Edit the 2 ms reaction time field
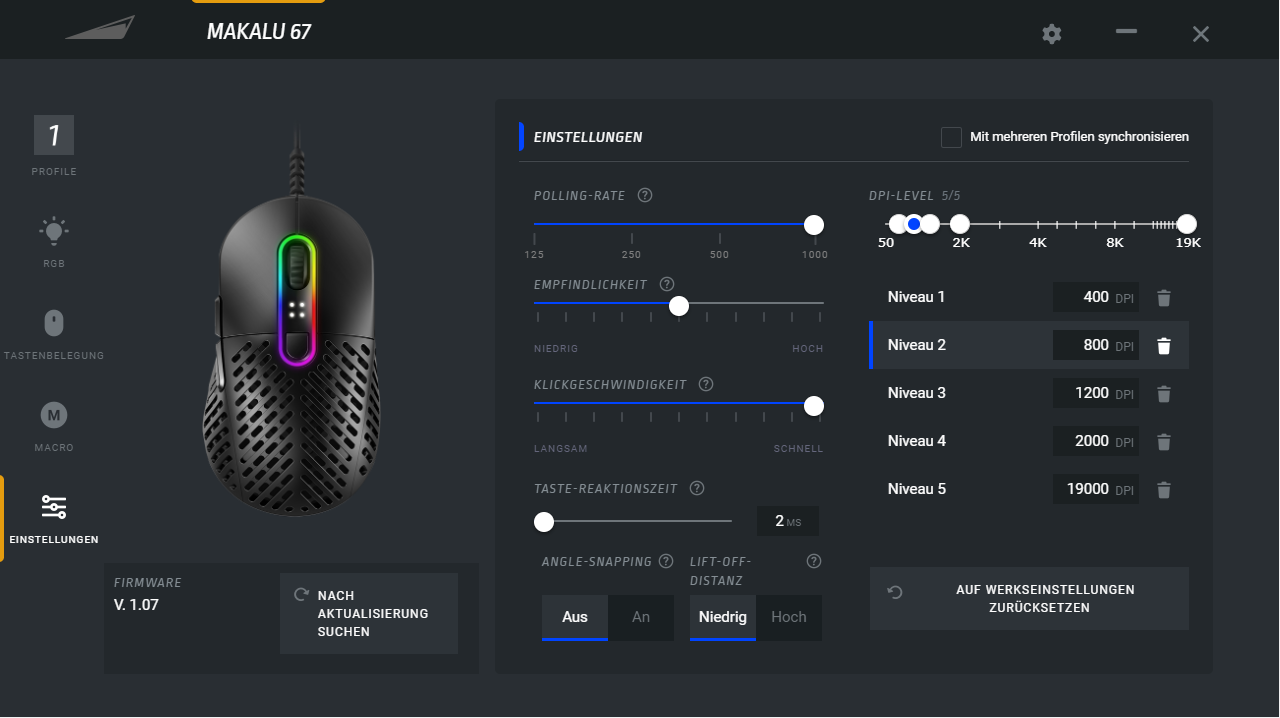Screen dimensions: 1280x718 click(788, 521)
